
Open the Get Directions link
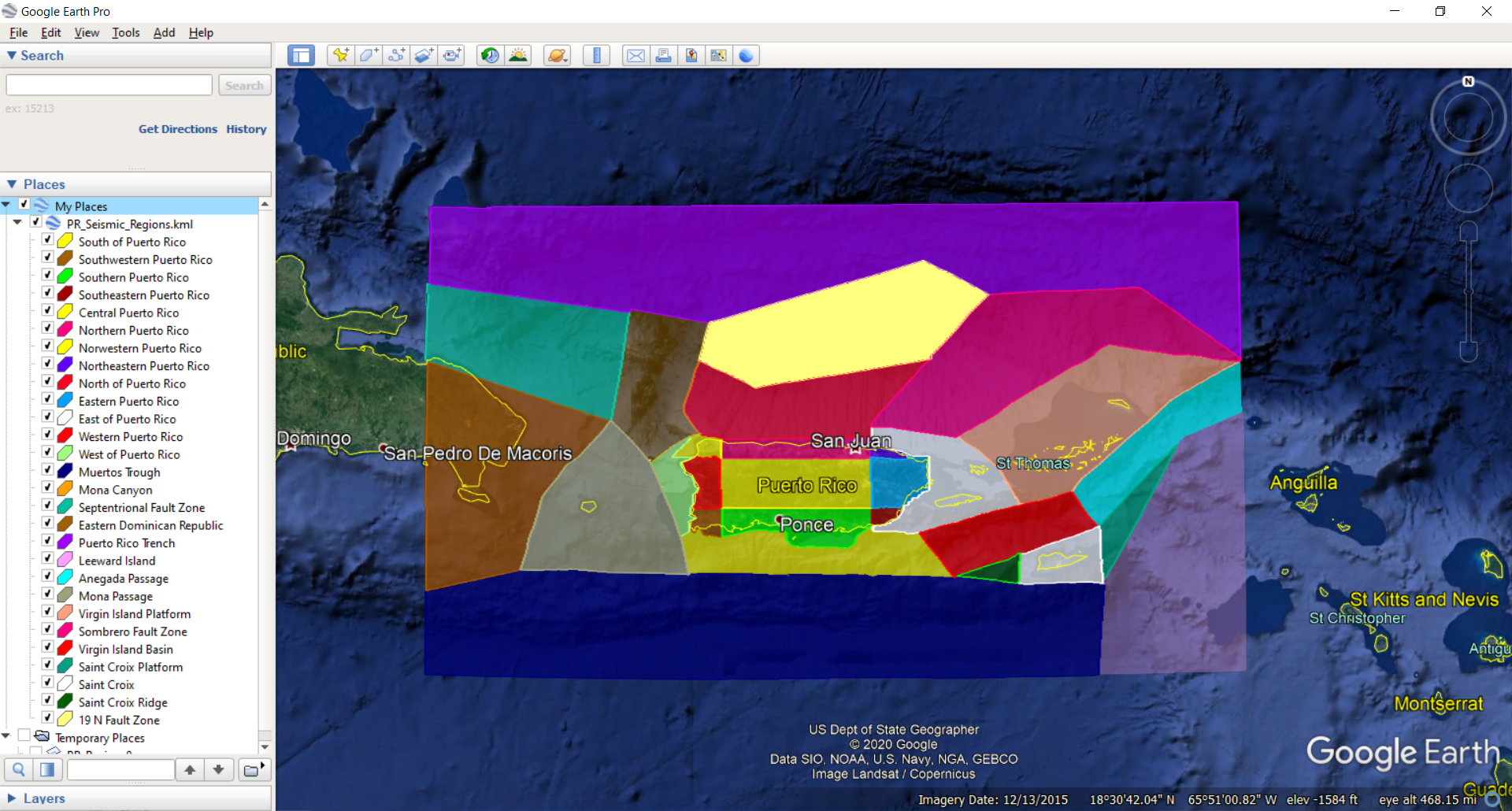pos(177,128)
